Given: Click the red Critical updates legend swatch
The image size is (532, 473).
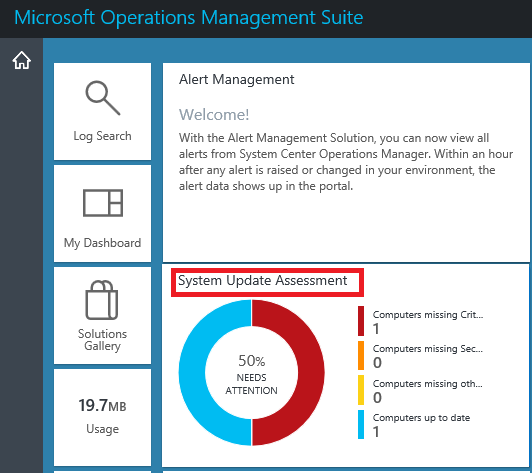Looking at the screenshot, I should click(x=361, y=321).
